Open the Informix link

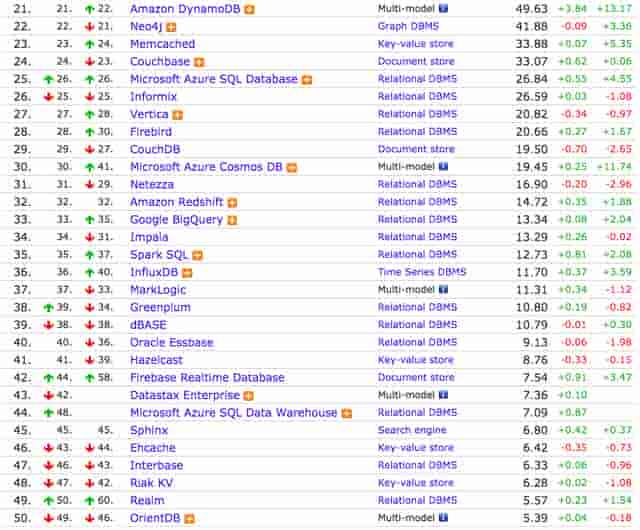[x=153, y=97]
